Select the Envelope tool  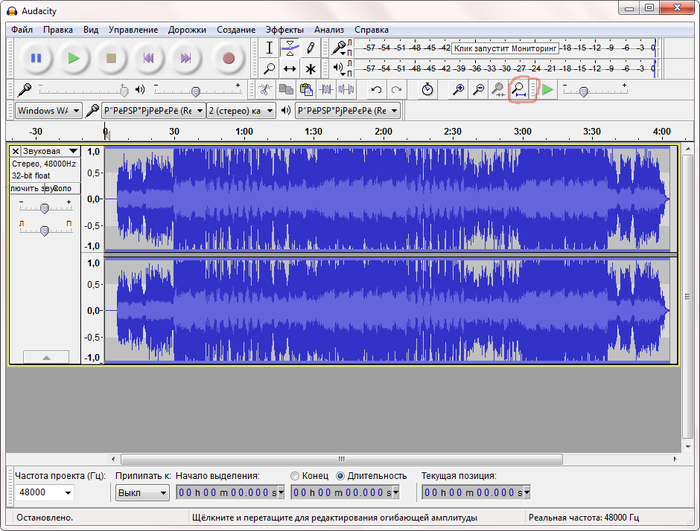(x=289, y=48)
